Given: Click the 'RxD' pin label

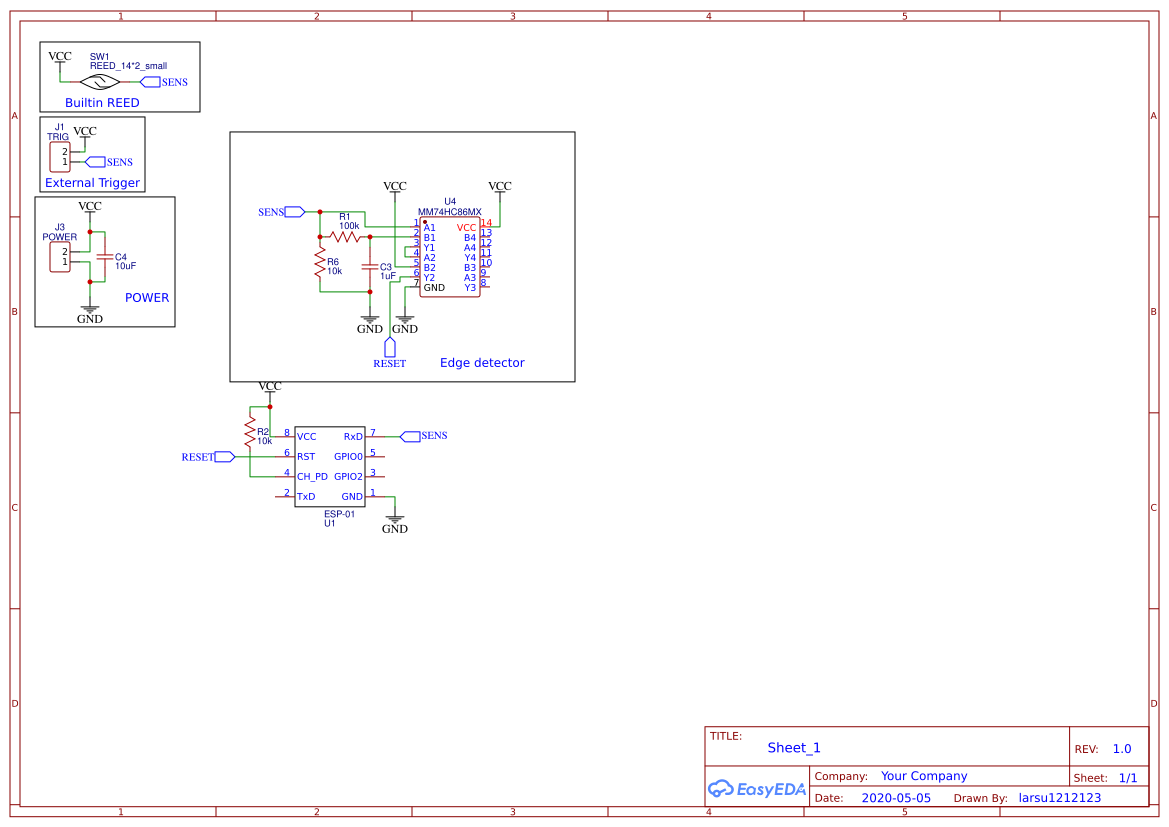Looking at the screenshot, I should point(353,437).
